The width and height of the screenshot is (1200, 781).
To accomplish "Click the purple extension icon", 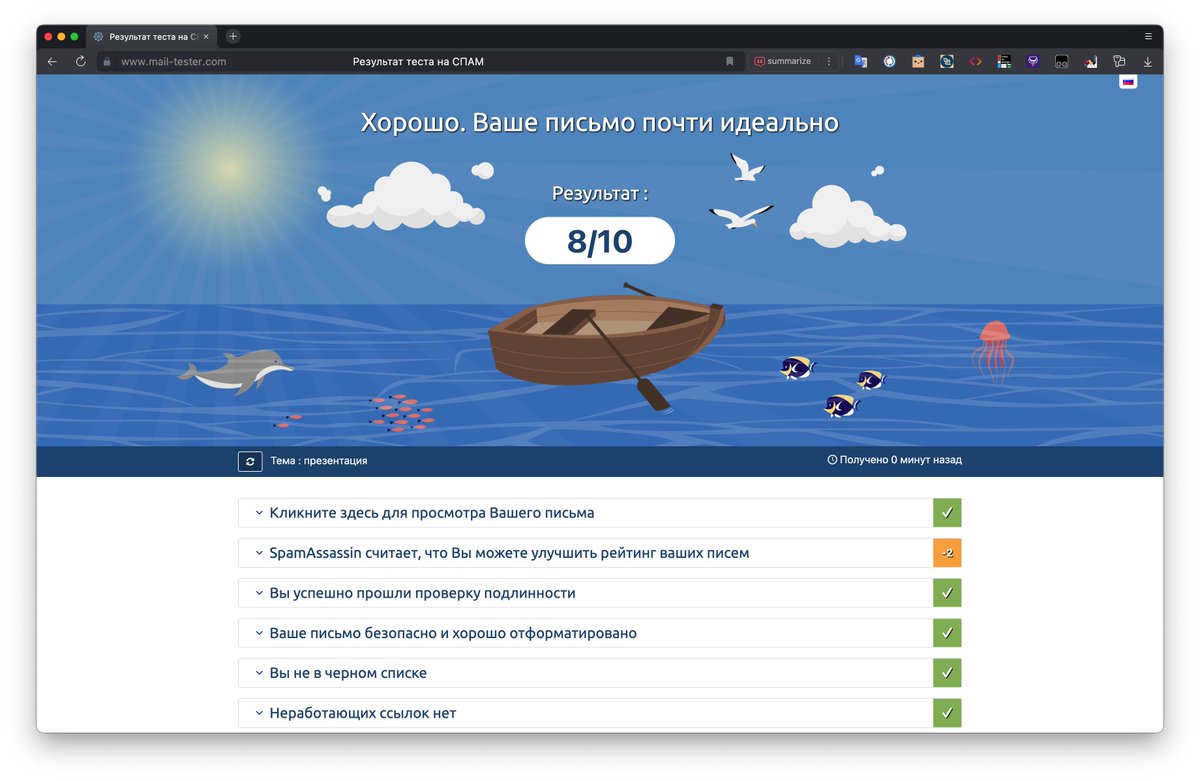I will pos(1033,61).
